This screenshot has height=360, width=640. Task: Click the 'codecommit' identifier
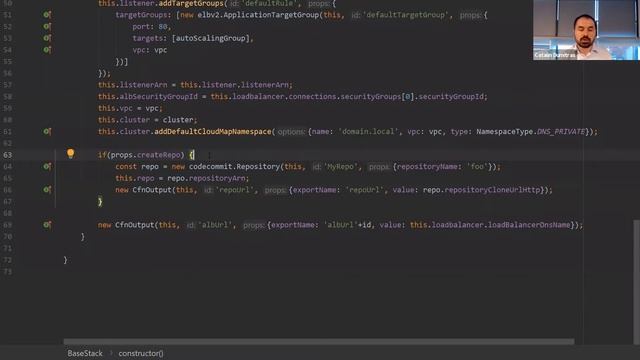(x=211, y=167)
